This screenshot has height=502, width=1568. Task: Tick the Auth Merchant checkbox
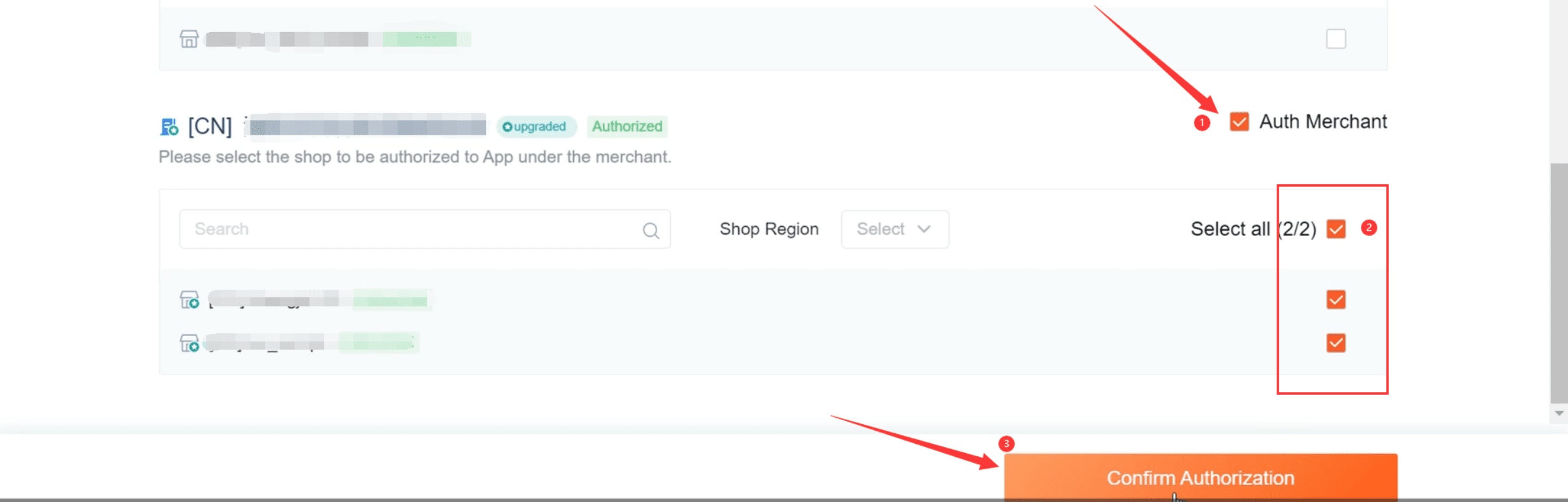click(x=1239, y=122)
